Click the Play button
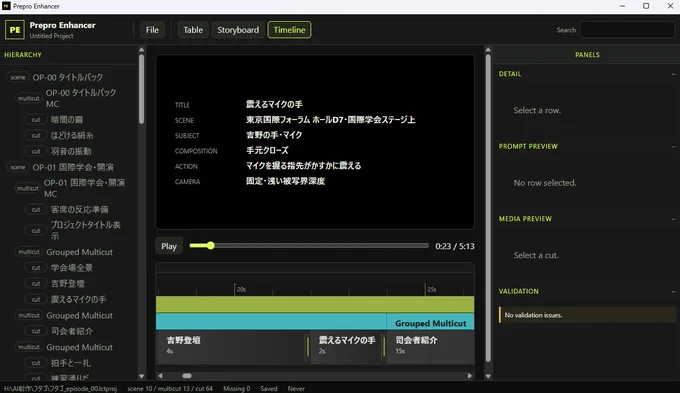The height and width of the screenshot is (393, 680). [169, 246]
